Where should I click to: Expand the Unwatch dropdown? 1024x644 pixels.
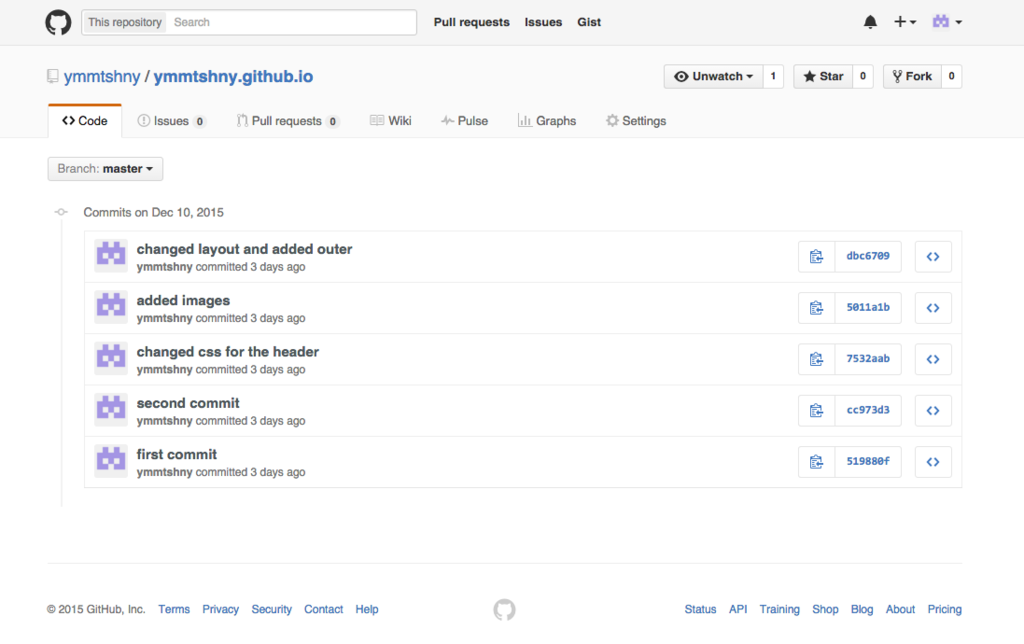click(713, 76)
